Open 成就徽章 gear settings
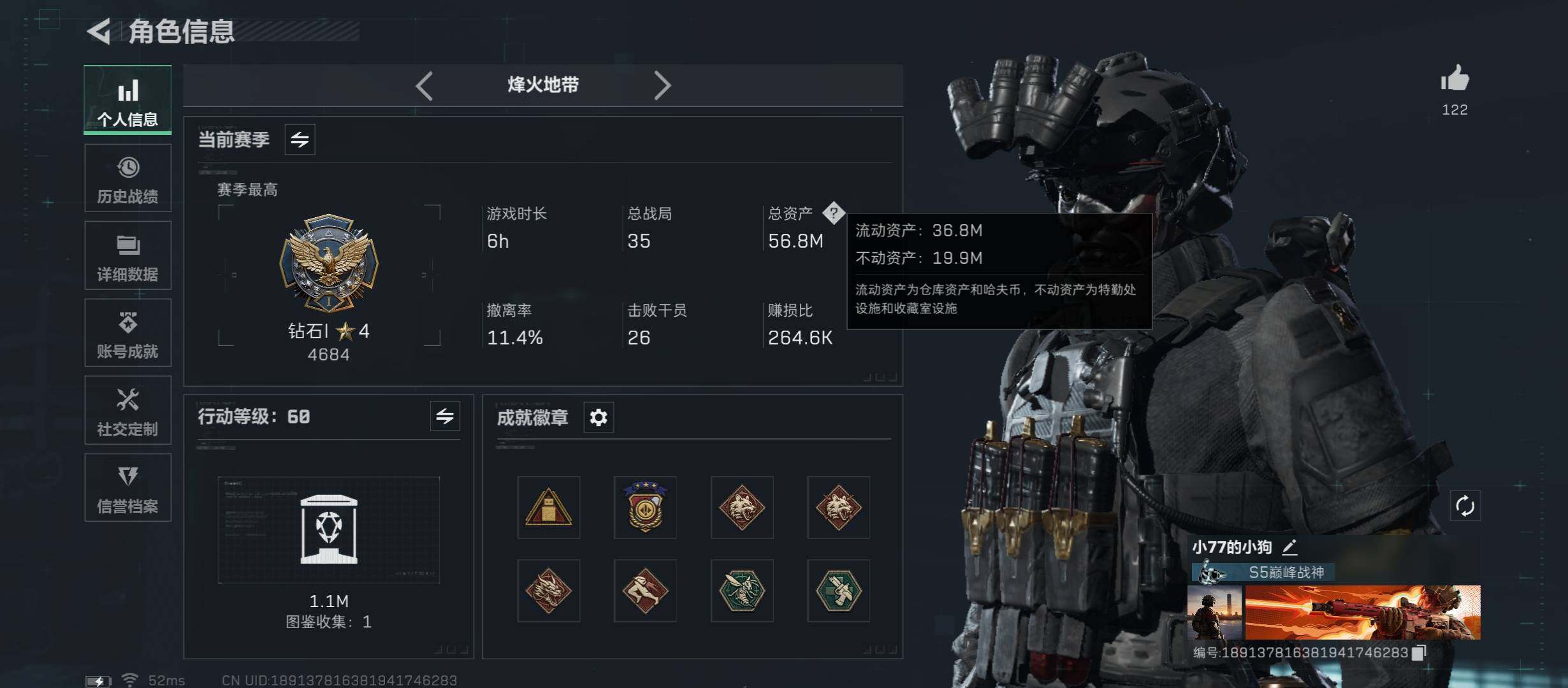The image size is (1568, 688). tap(599, 417)
